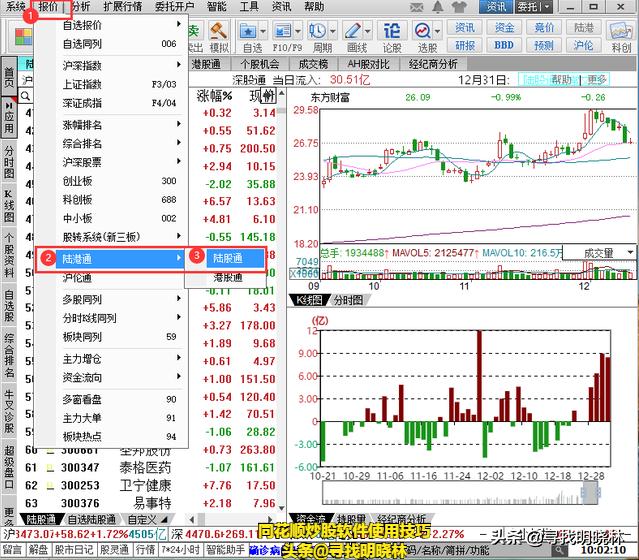Open the 自选股 sidebar item
Image resolution: width=639 pixels, height=560 pixels.
click(9, 306)
